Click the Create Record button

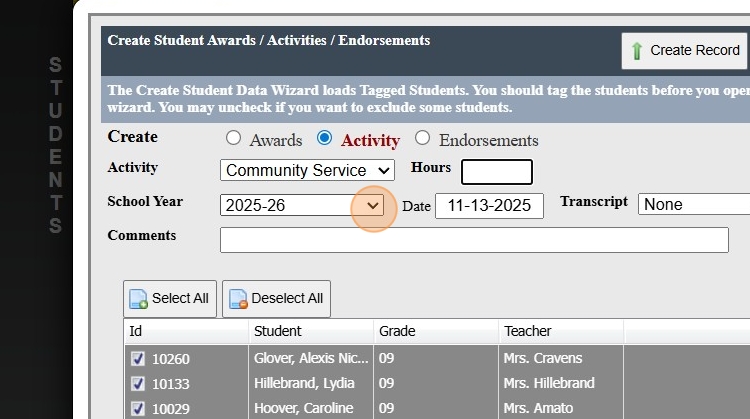[x=685, y=51]
